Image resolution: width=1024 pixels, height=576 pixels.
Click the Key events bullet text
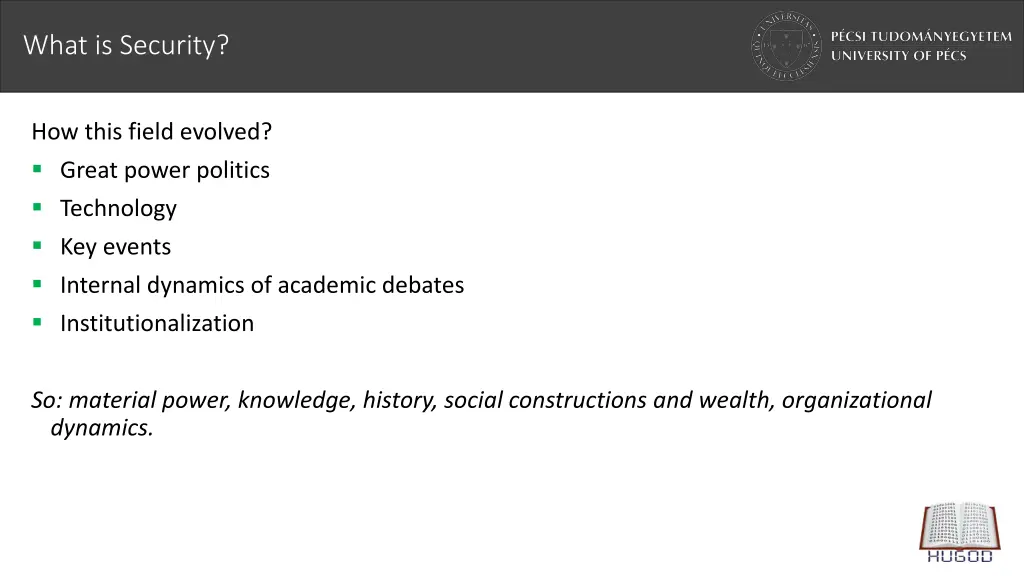(x=116, y=247)
